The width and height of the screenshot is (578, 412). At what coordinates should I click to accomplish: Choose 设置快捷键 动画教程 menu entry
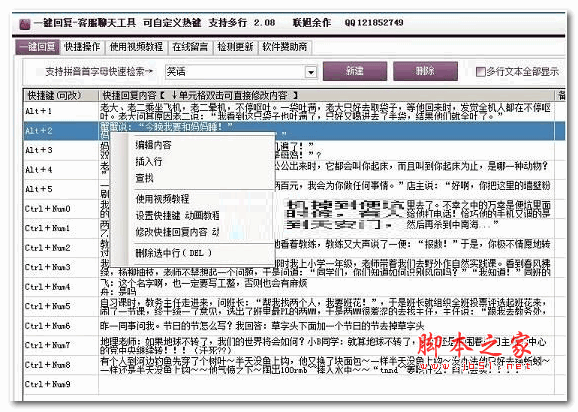click(x=177, y=215)
